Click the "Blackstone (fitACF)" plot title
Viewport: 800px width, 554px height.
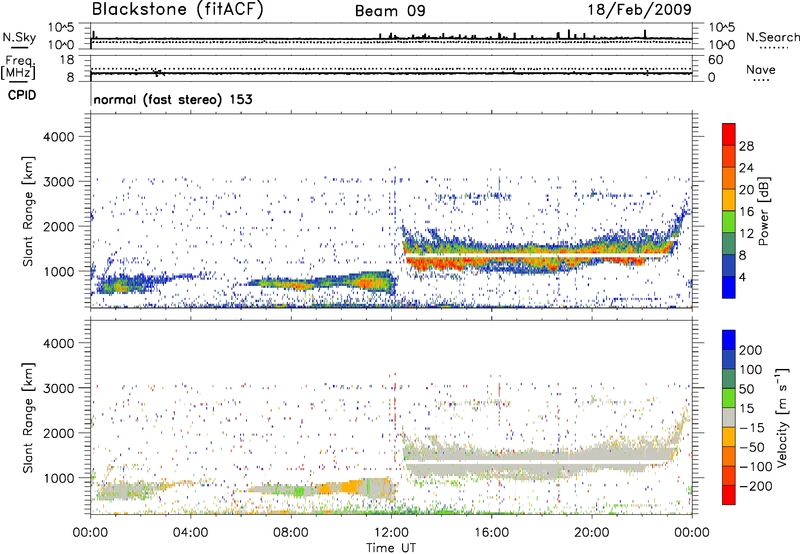pos(177,9)
